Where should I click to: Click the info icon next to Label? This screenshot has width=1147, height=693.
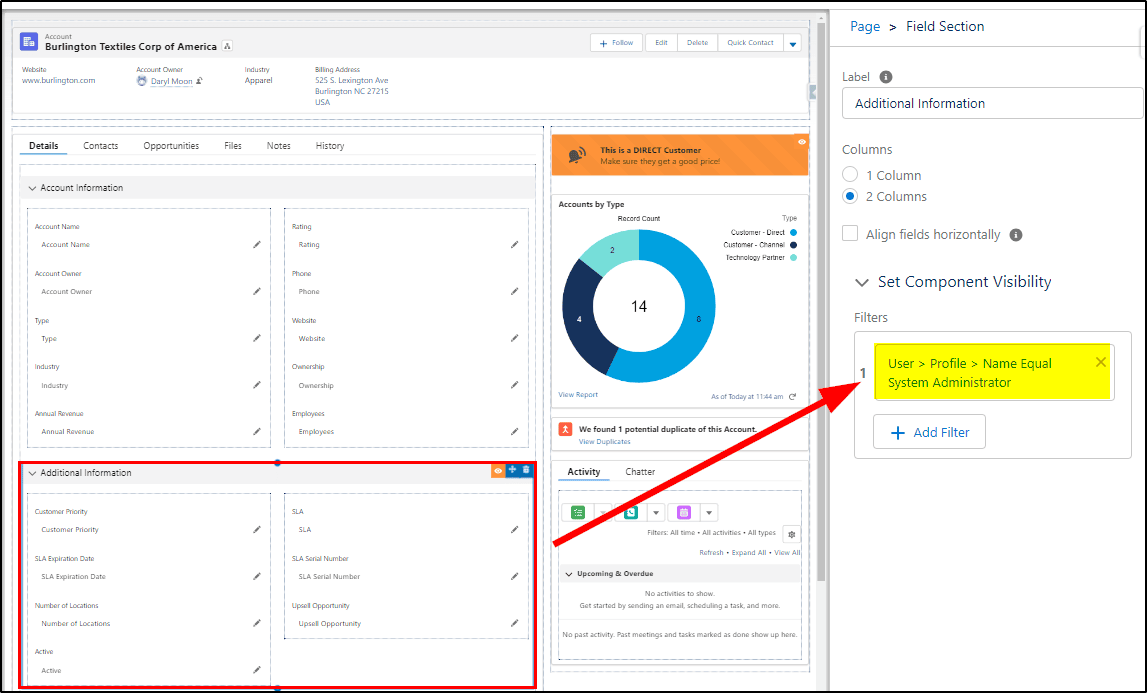(x=885, y=77)
